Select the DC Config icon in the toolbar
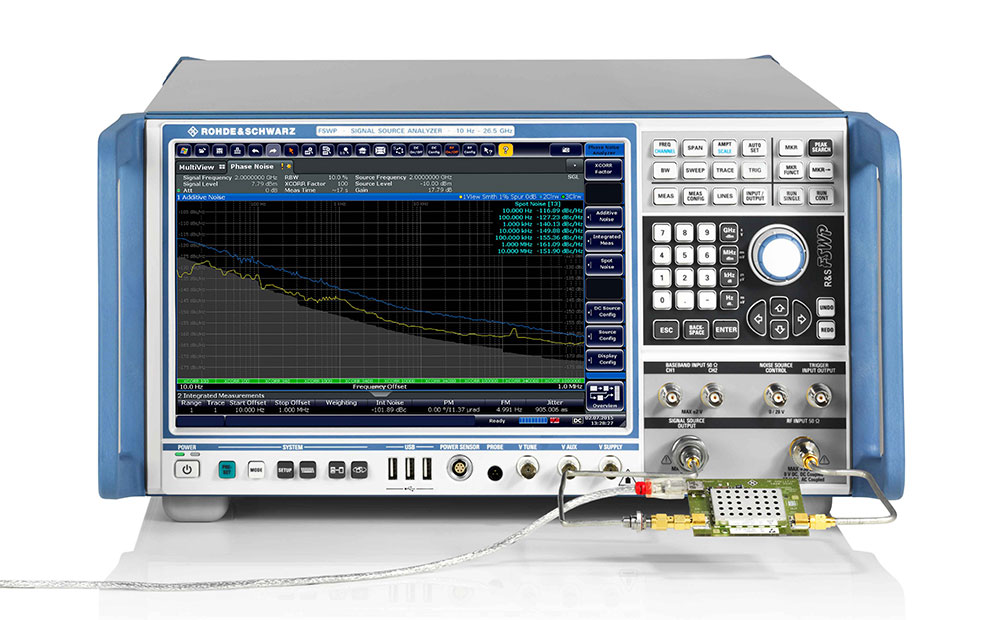Screen dimensions: 1000x620 coord(433,153)
